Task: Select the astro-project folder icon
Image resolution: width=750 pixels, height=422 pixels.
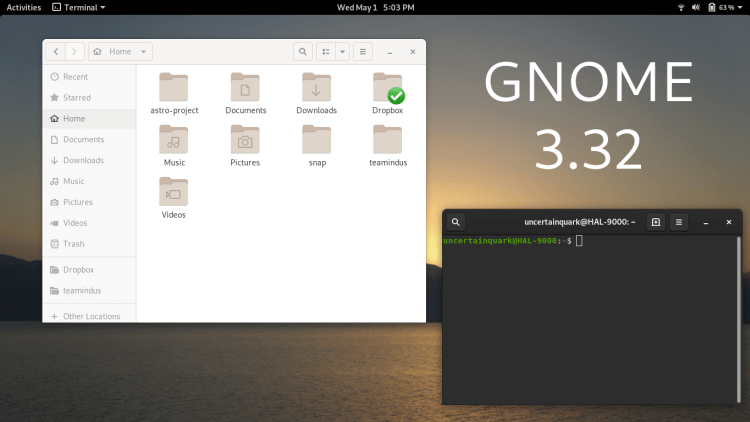Action: point(174,88)
